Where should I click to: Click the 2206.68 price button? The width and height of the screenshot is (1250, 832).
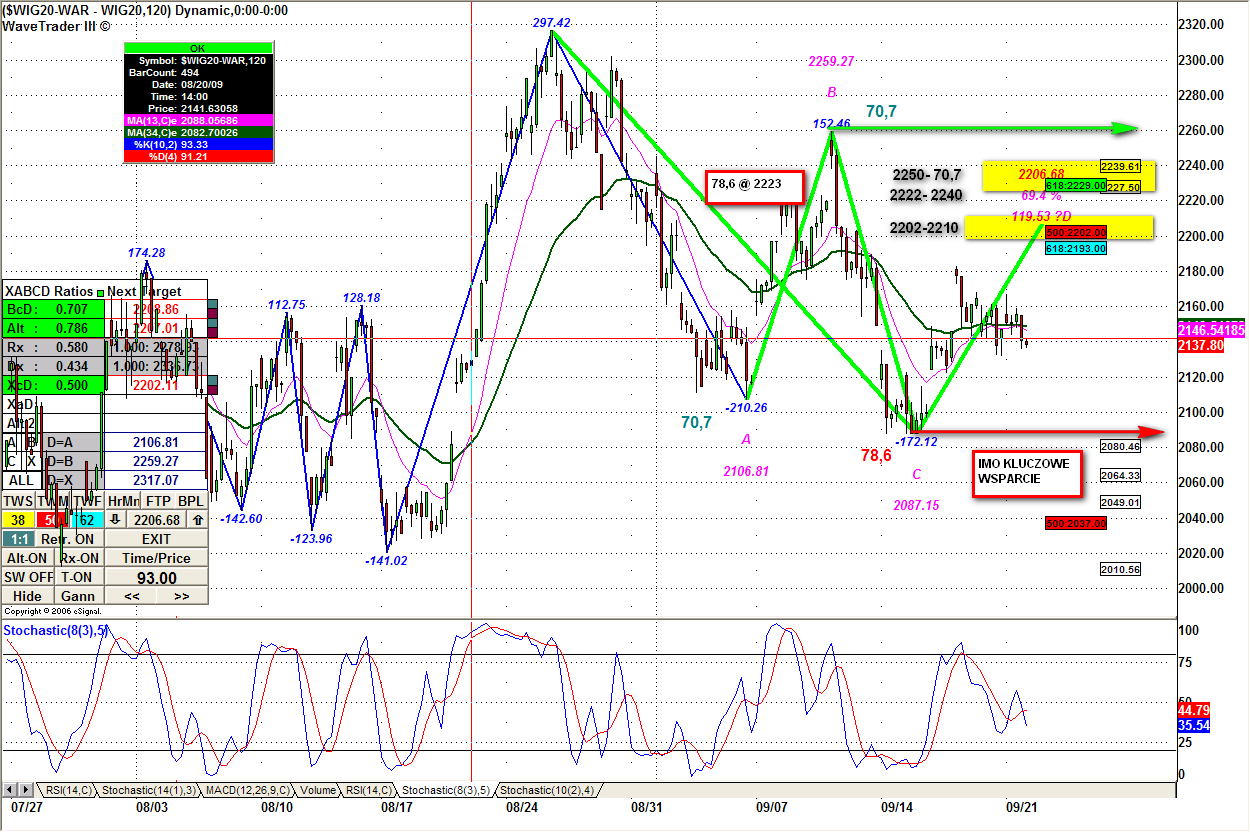pyautogui.click(x=156, y=519)
